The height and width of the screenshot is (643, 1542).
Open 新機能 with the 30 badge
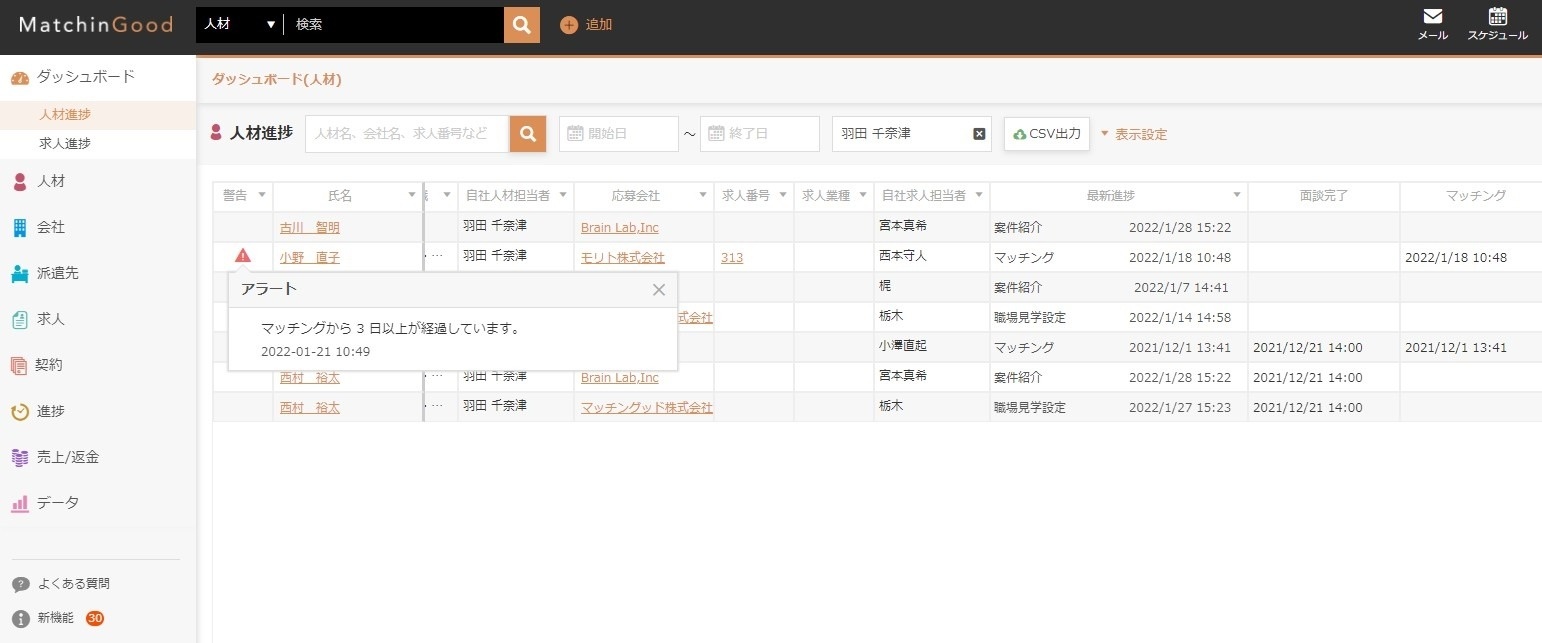pos(56,618)
